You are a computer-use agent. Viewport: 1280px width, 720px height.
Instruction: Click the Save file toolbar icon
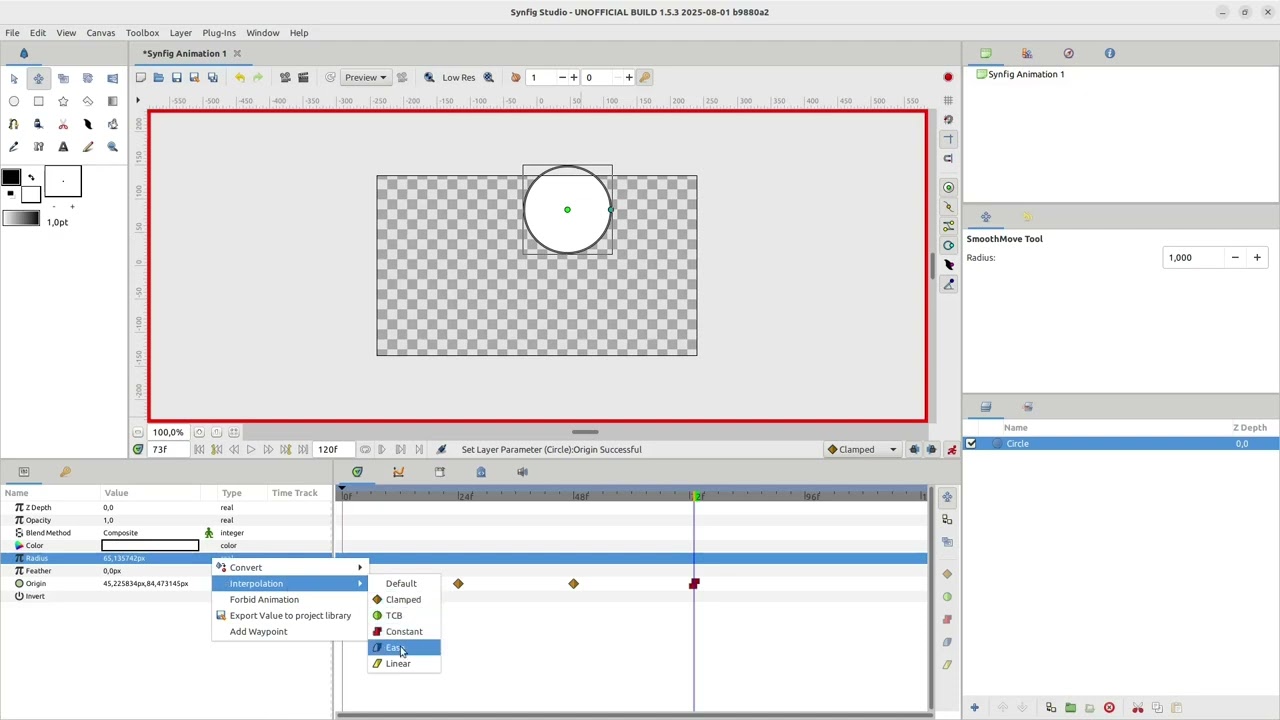(176, 77)
